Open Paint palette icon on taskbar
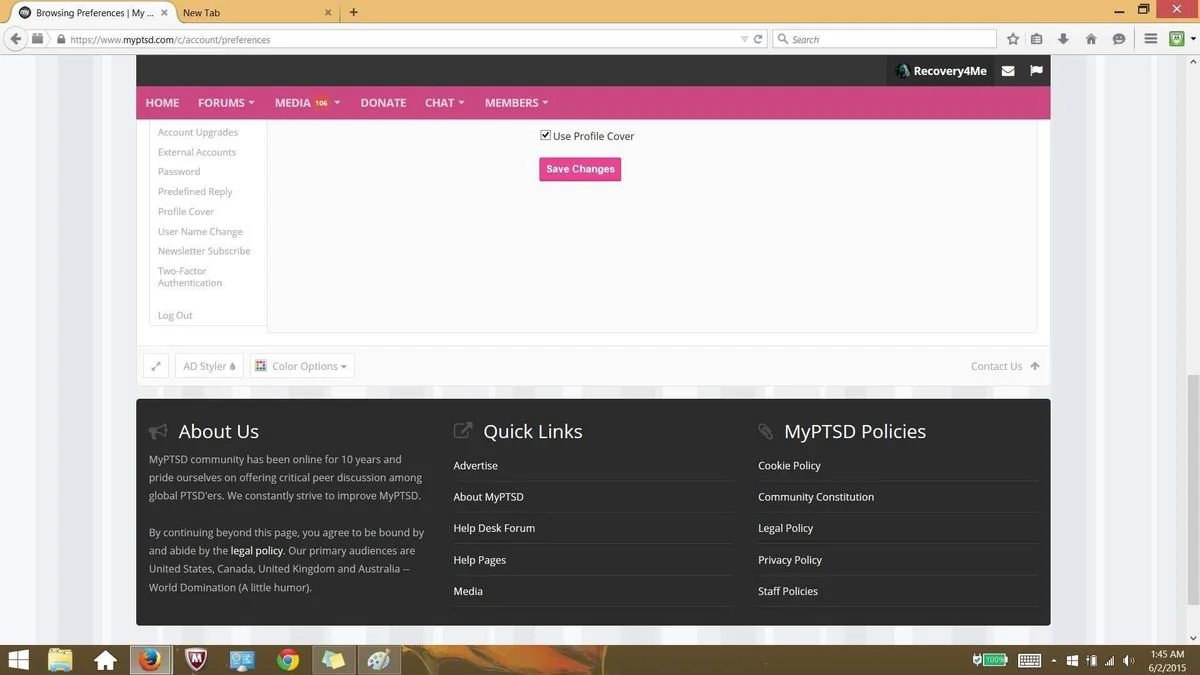The image size is (1200, 675). point(379,660)
